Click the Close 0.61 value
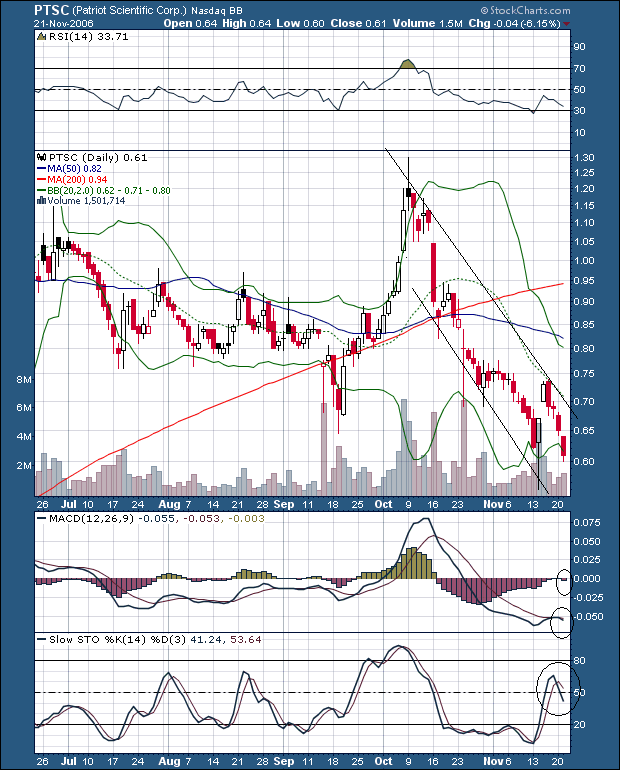The image size is (620, 770). point(358,23)
